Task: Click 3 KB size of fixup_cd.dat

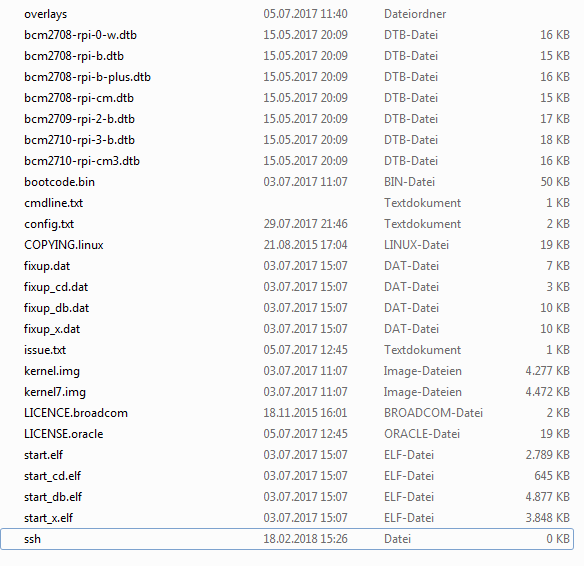Action: [558, 287]
